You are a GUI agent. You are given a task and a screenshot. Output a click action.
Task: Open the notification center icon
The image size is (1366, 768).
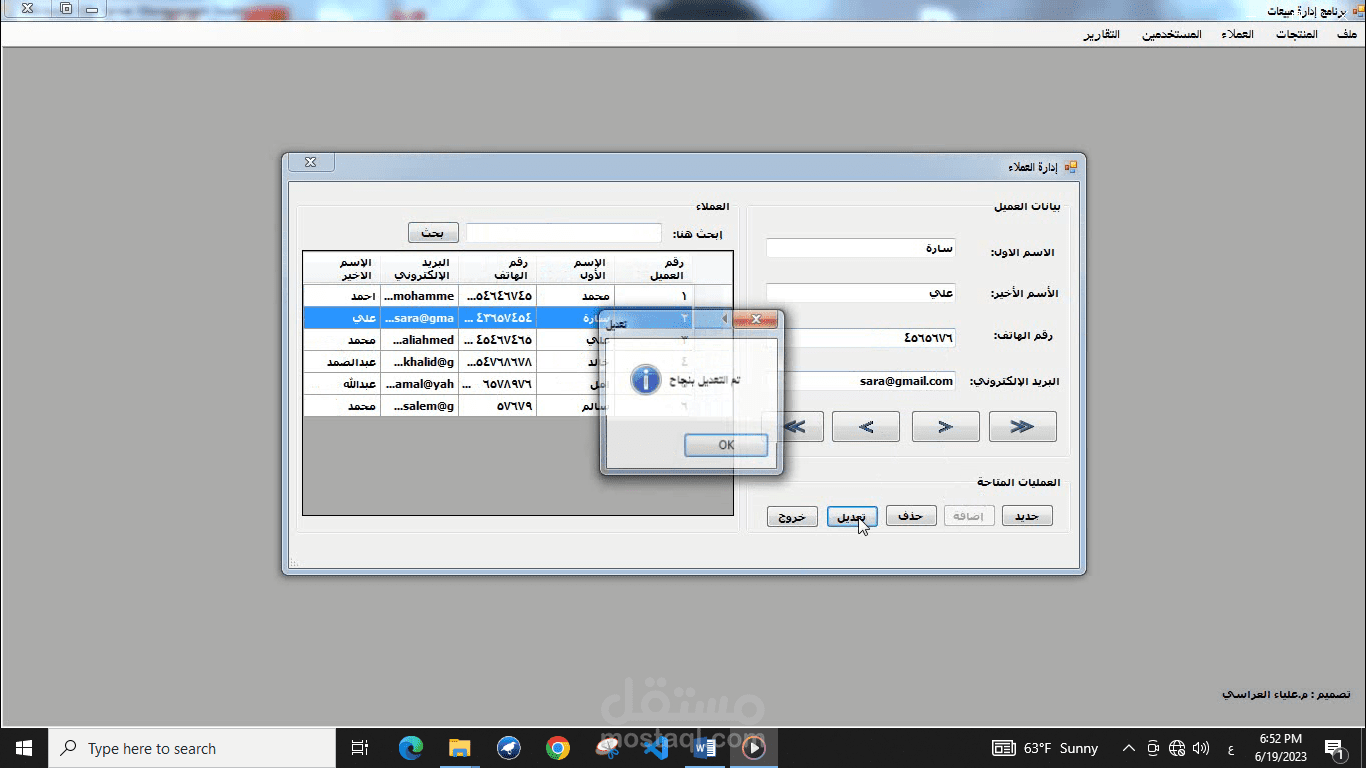[x=1334, y=748]
